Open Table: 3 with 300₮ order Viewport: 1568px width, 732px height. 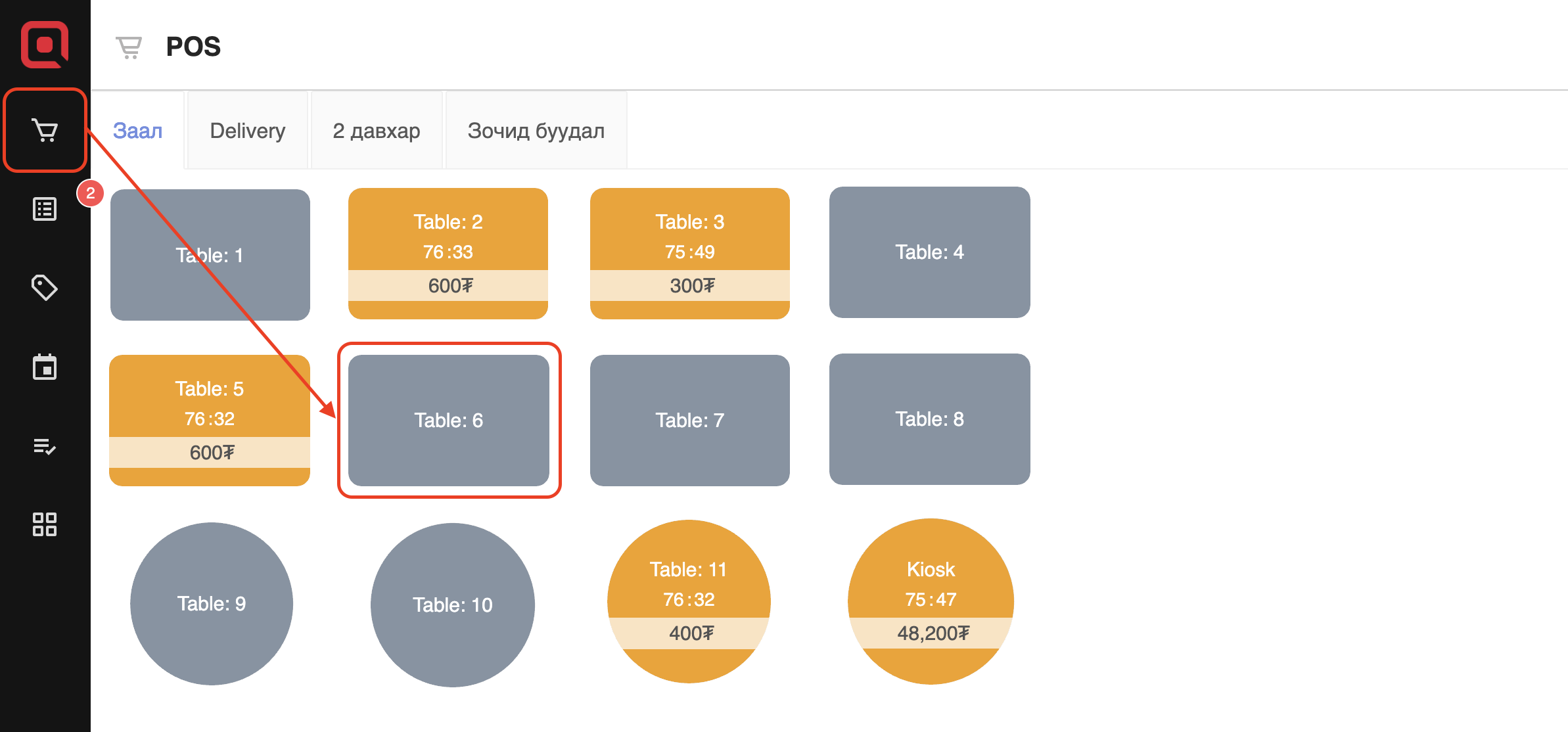[690, 253]
